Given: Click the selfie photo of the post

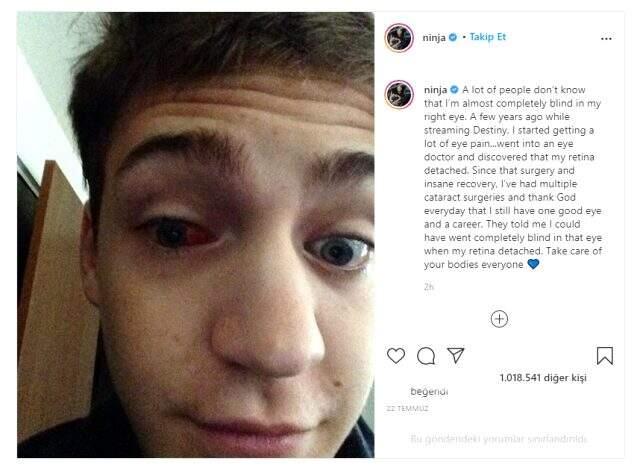Looking at the screenshot, I should pyautogui.click(x=196, y=235).
